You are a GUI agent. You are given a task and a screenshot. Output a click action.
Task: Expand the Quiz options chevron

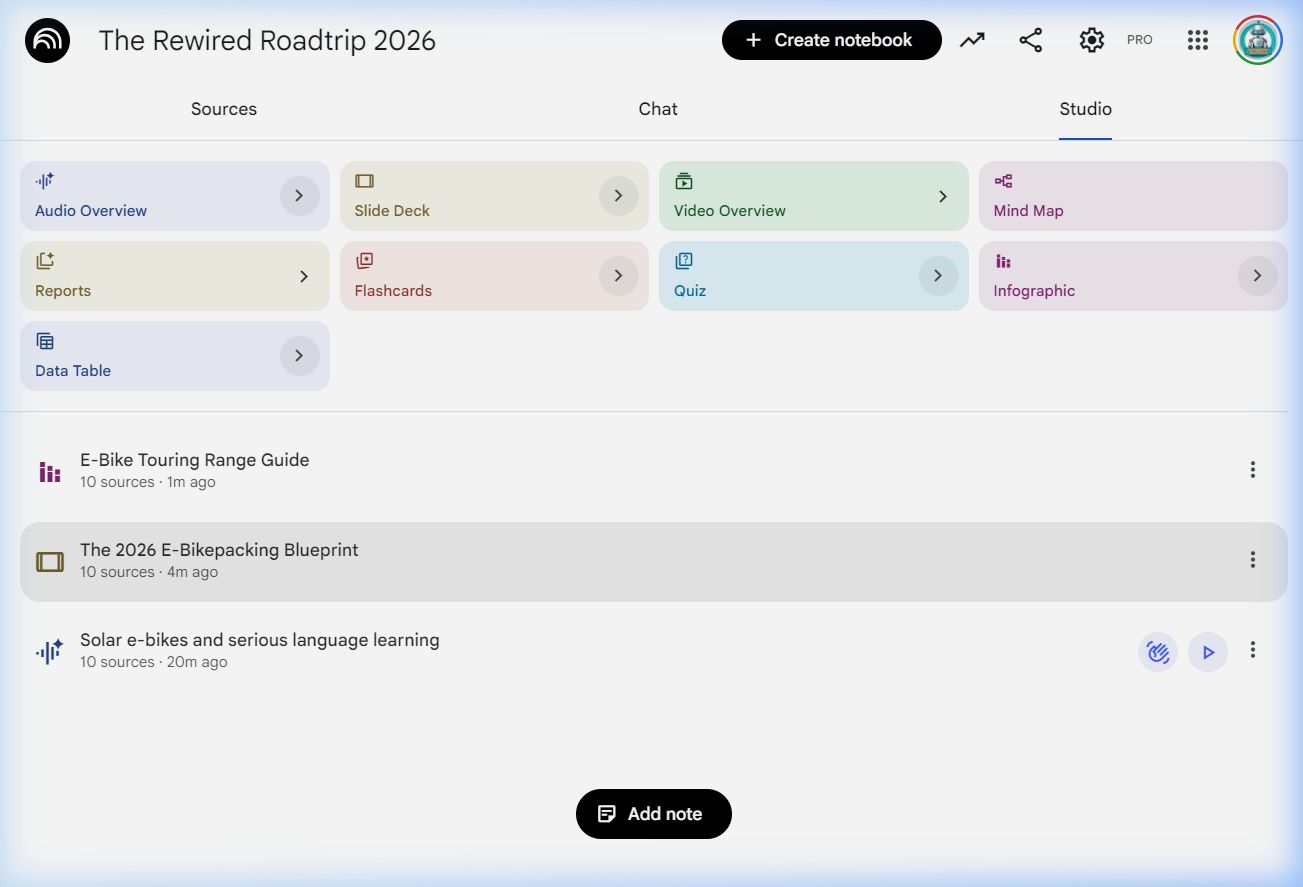pos(938,276)
